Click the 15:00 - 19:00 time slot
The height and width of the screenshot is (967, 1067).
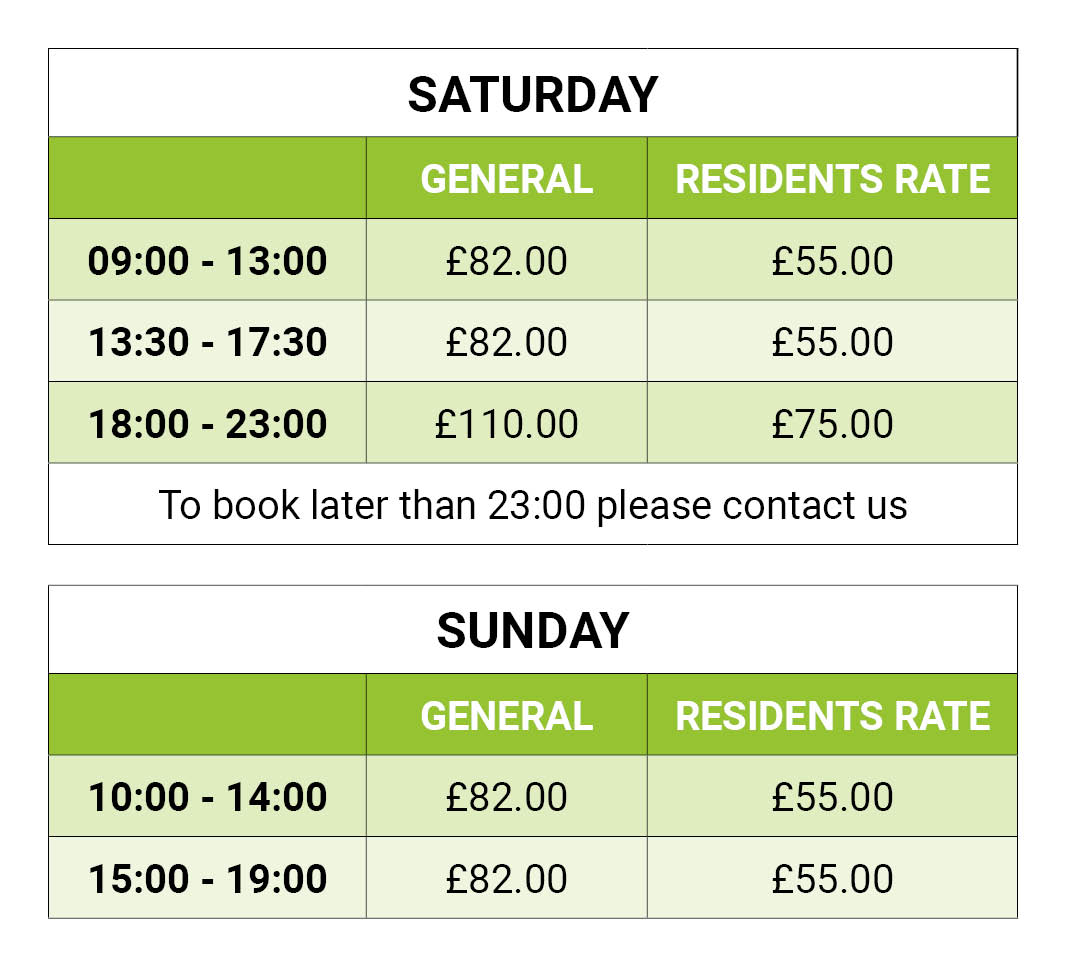208,879
